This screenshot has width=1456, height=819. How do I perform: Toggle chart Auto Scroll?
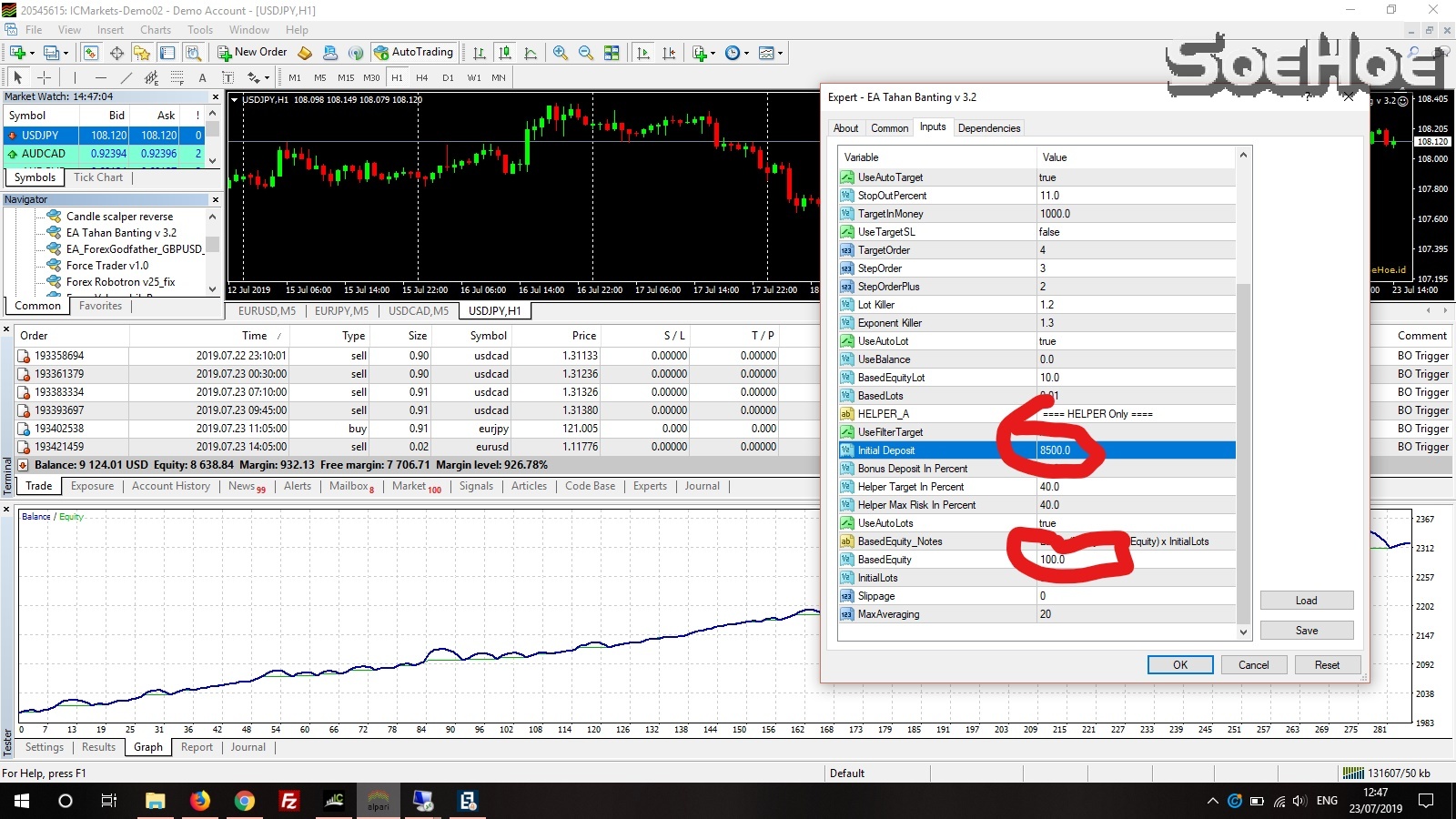point(641,52)
